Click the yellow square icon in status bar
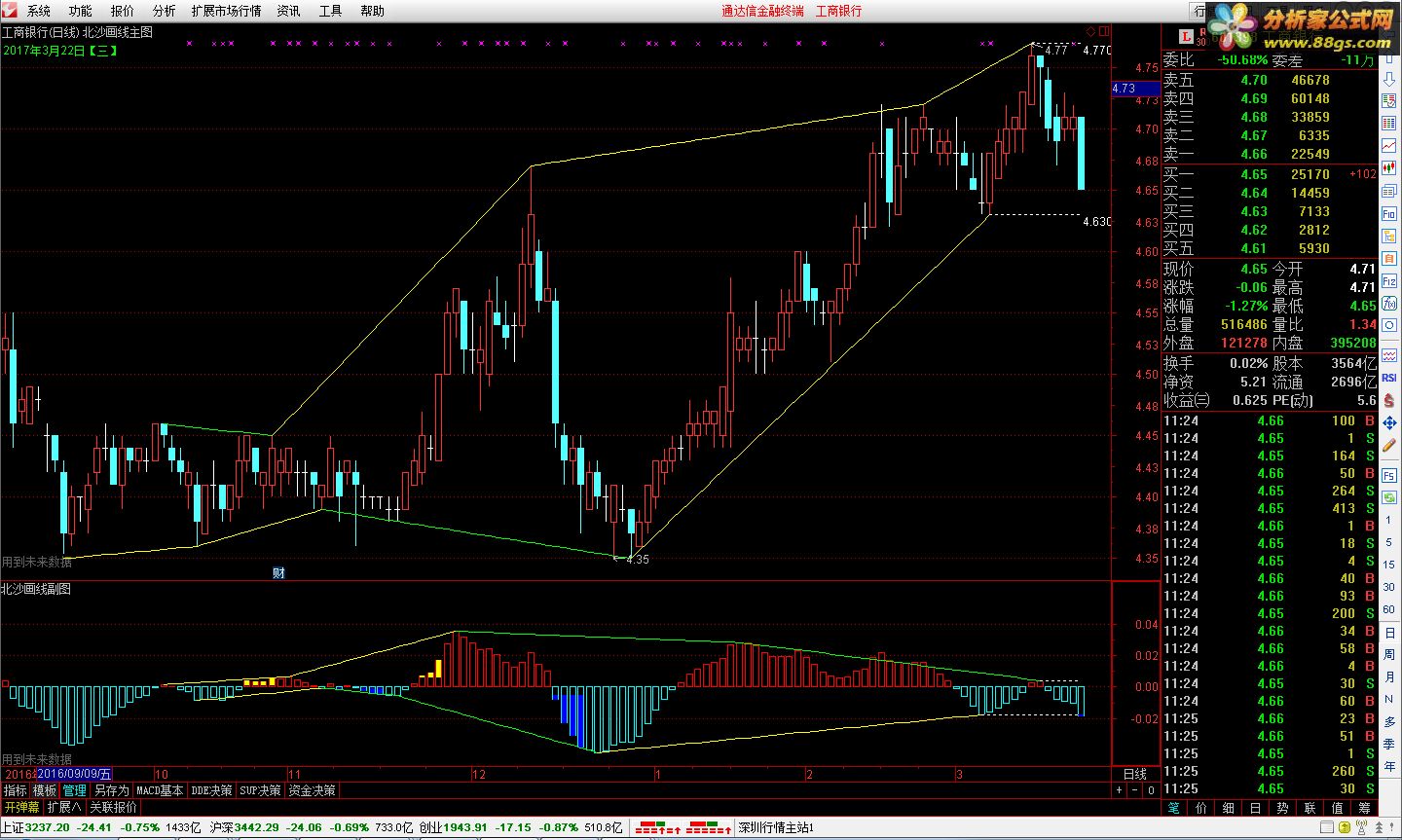 pyautogui.click(x=1345, y=827)
